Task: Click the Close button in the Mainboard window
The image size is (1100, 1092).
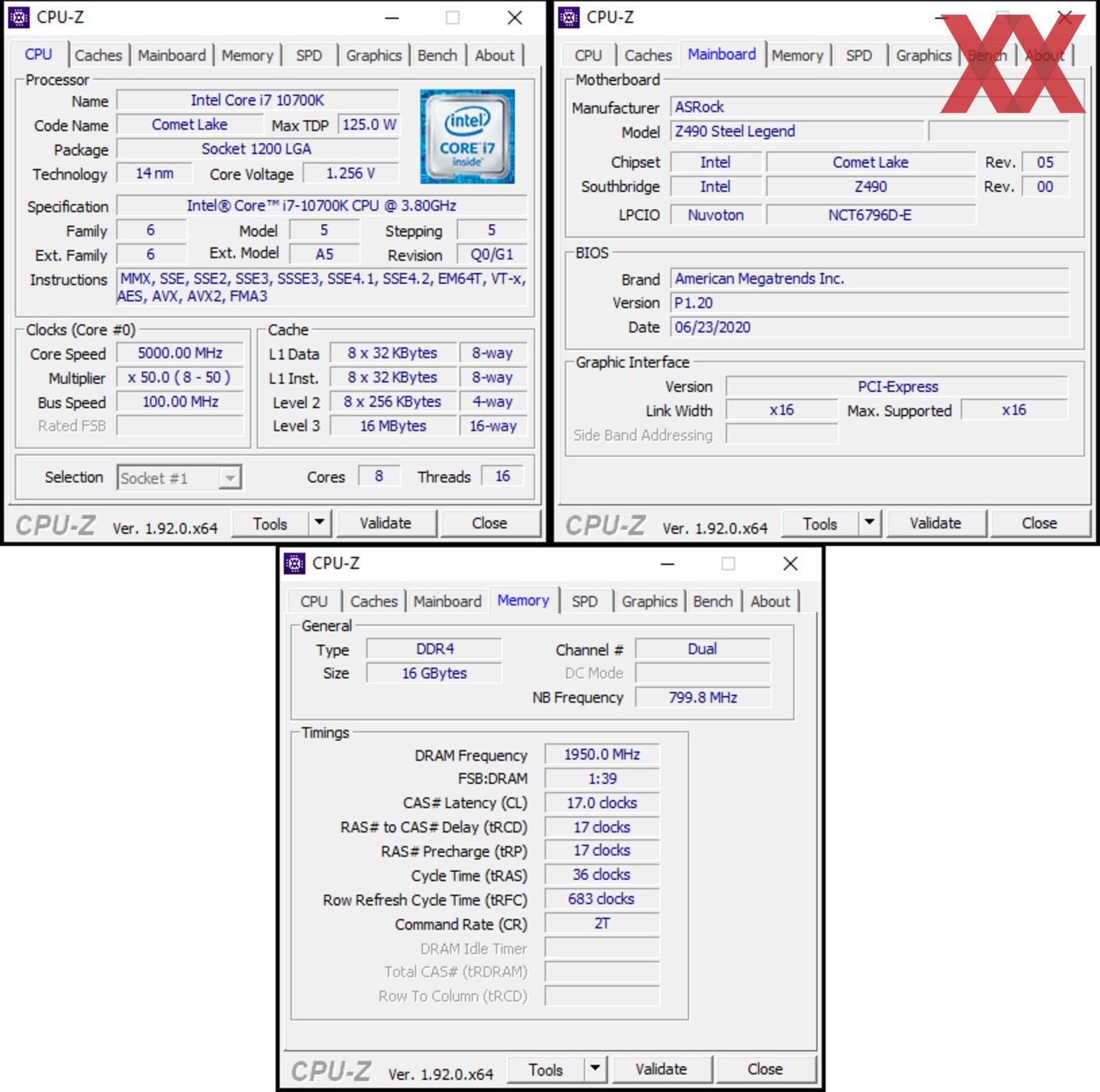Action: (1040, 523)
